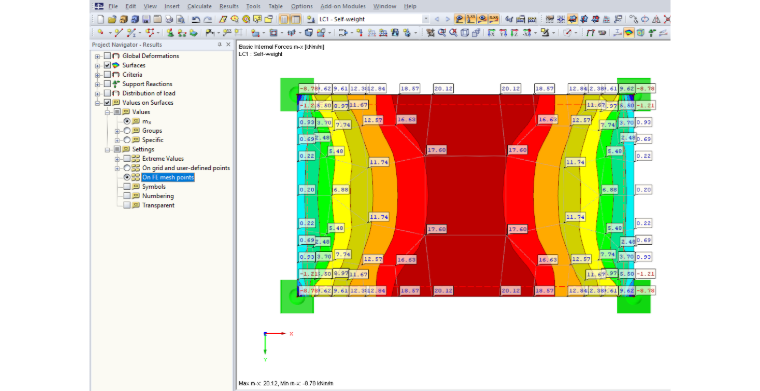Image resolution: width=760 pixels, height=391 pixels.
Task: Click the view in Y direction icon
Action: pyautogui.click(x=504, y=32)
